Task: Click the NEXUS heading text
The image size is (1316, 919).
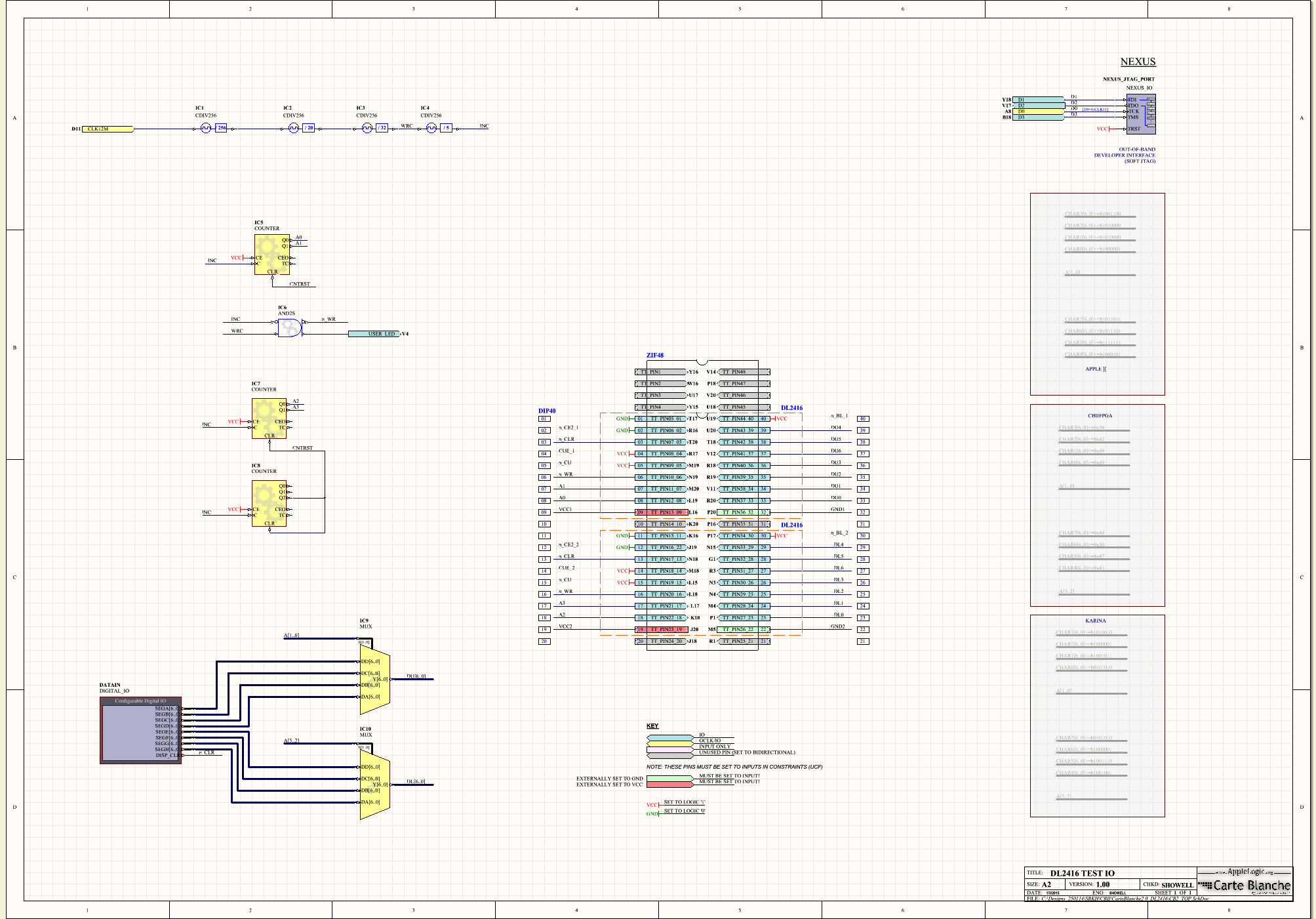Action: [x=1138, y=62]
